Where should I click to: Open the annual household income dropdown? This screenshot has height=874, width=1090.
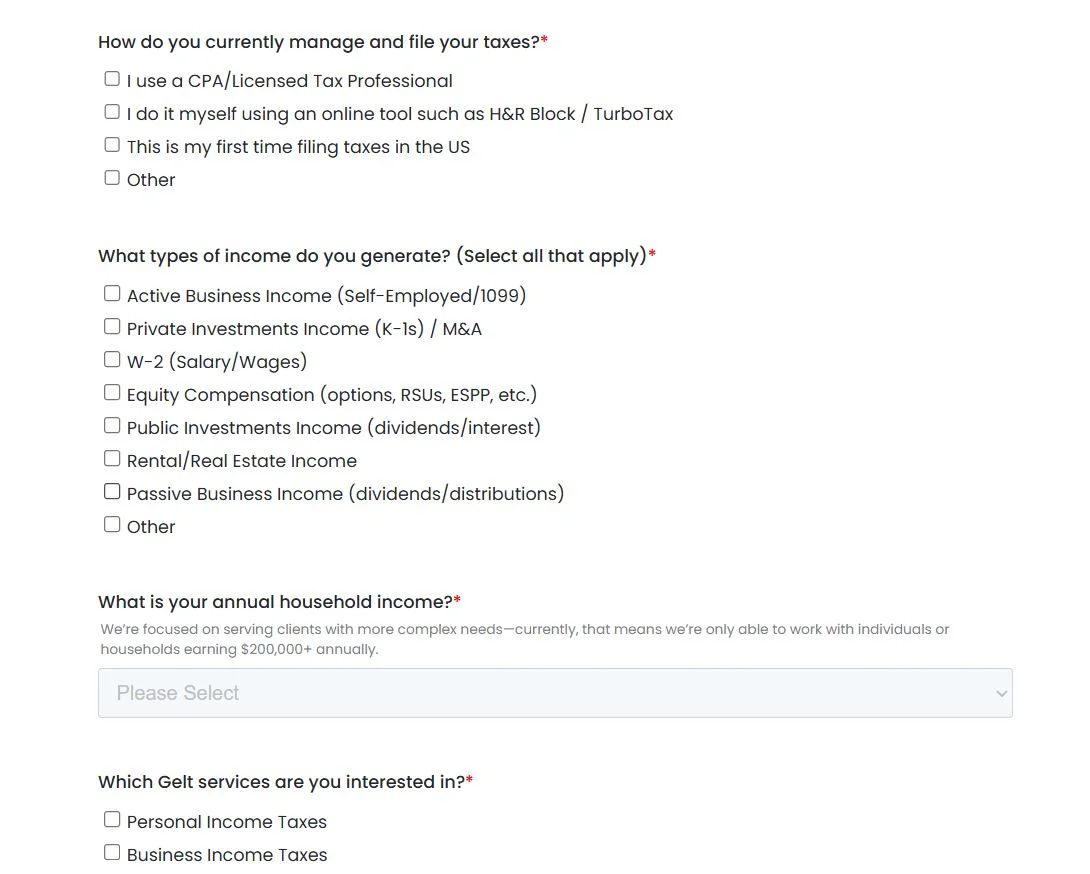pyautogui.click(x=555, y=693)
